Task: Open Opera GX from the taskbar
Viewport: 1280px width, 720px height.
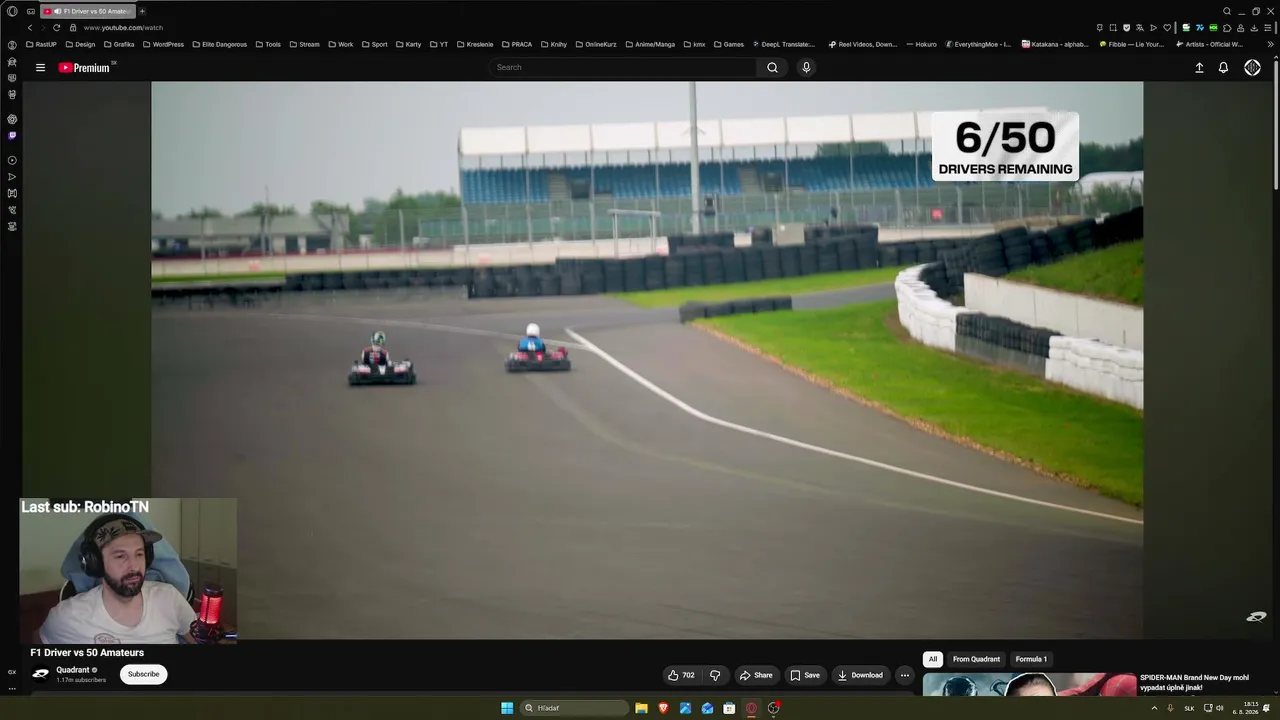Action: pyautogui.click(x=751, y=708)
